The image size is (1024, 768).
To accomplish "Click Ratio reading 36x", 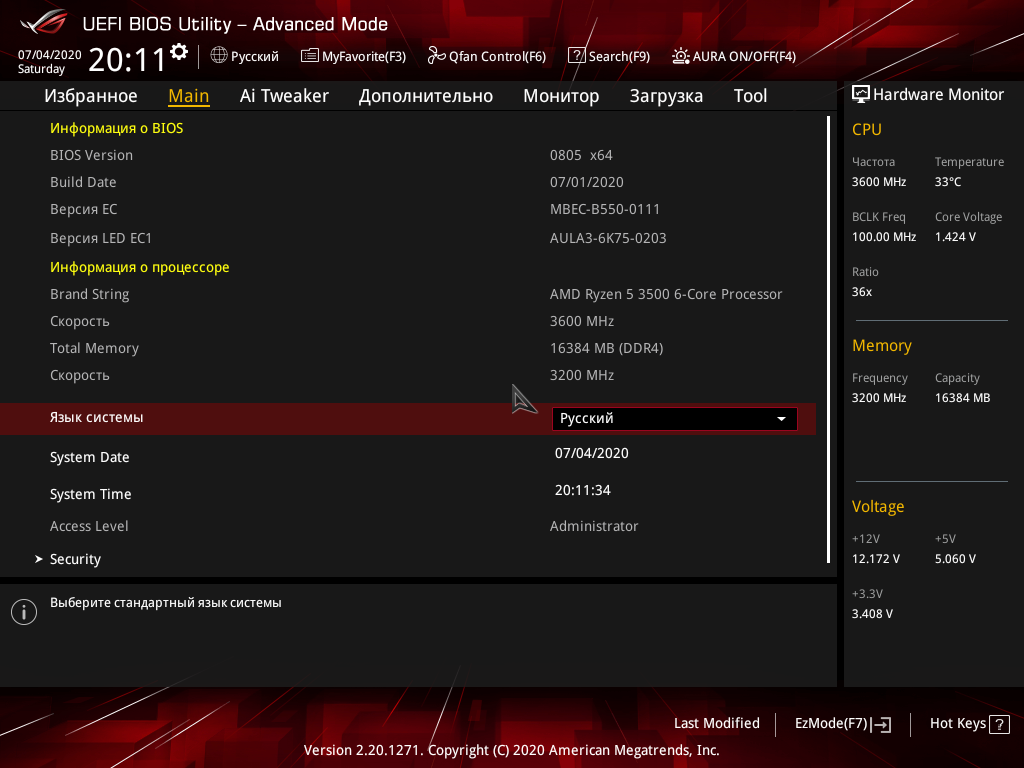I will [861, 291].
